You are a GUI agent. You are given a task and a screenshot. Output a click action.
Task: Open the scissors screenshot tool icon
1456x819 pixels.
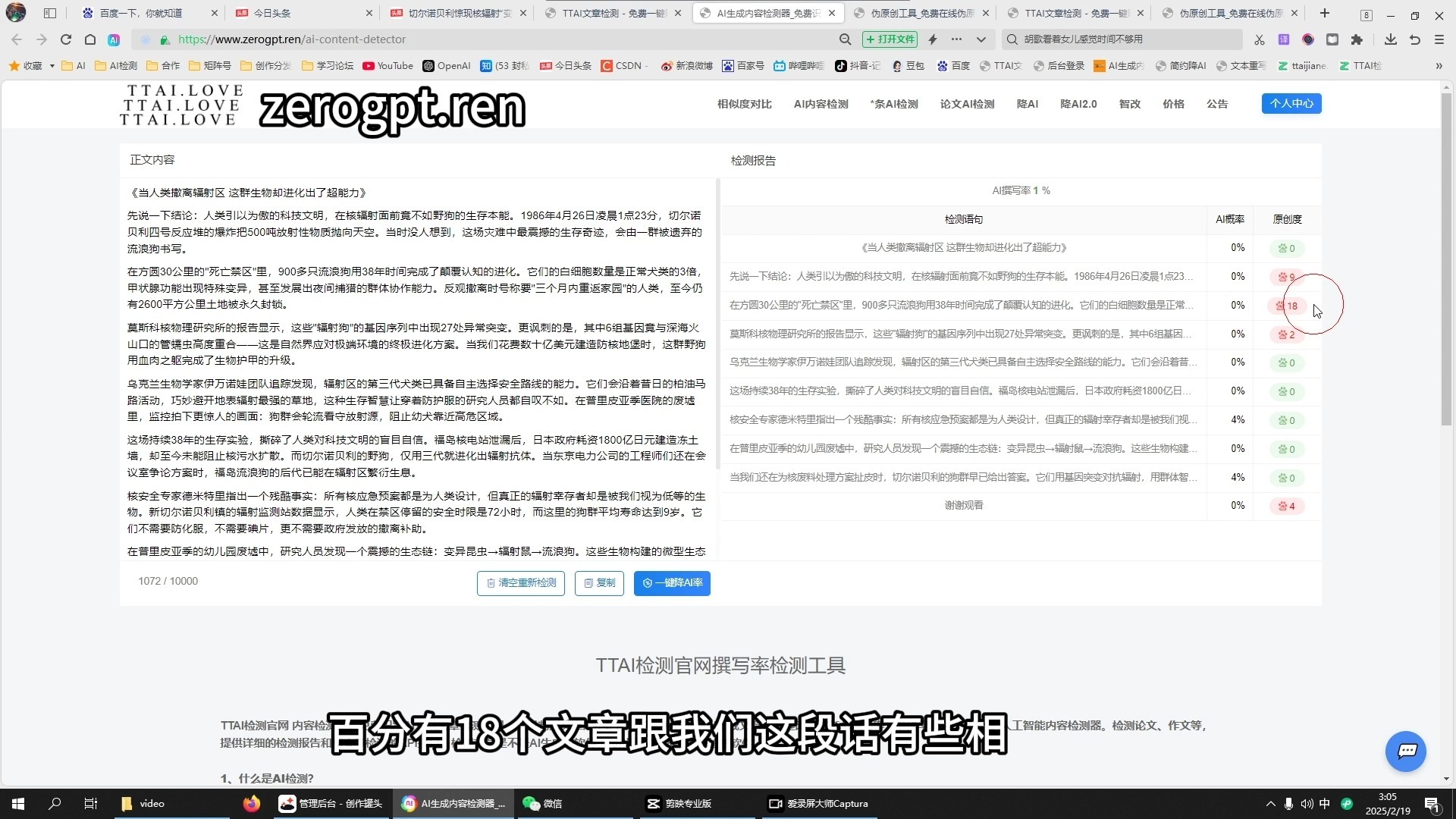click(1260, 39)
